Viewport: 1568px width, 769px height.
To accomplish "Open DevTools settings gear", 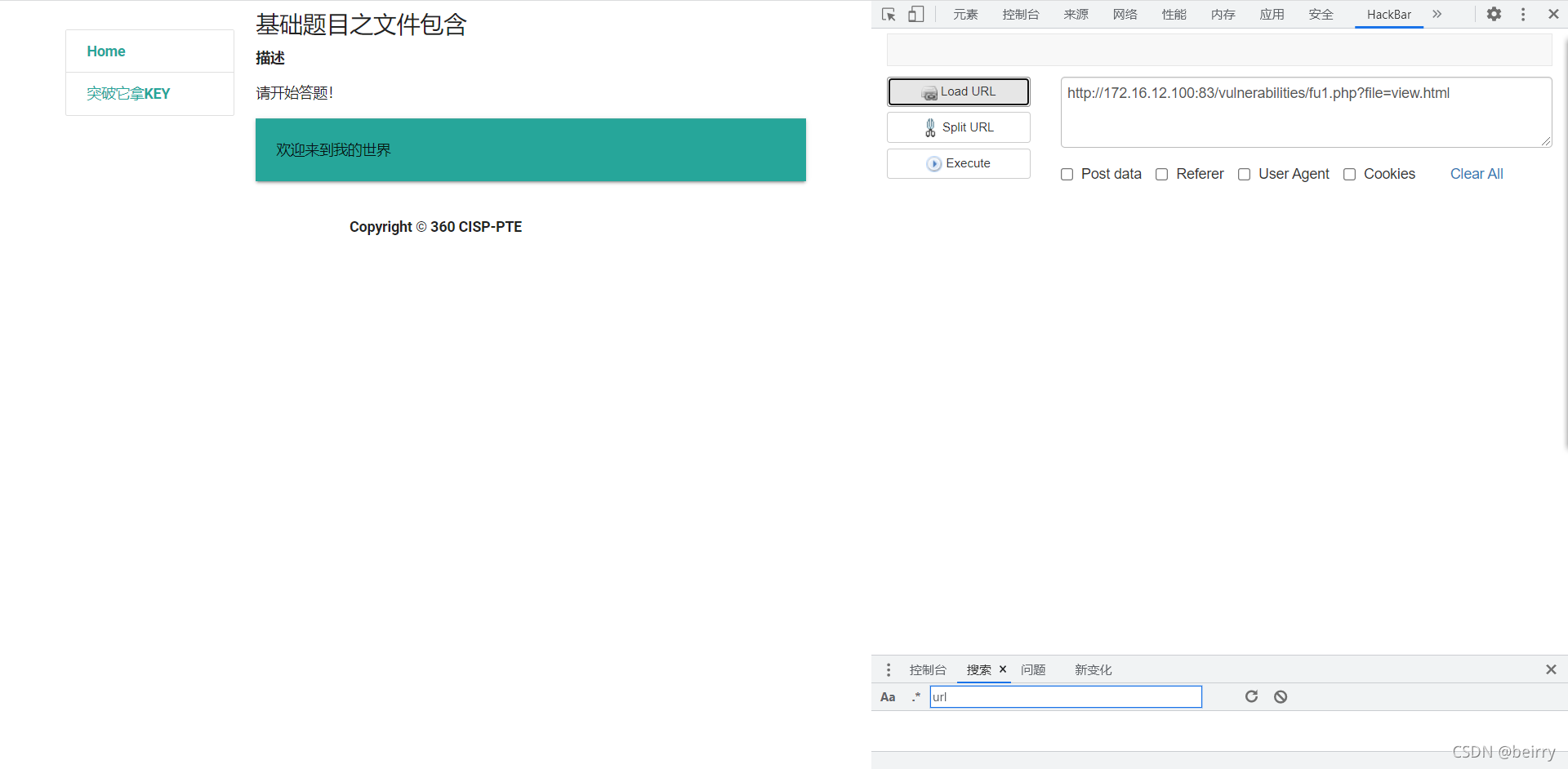I will pyautogui.click(x=1494, y=15).
